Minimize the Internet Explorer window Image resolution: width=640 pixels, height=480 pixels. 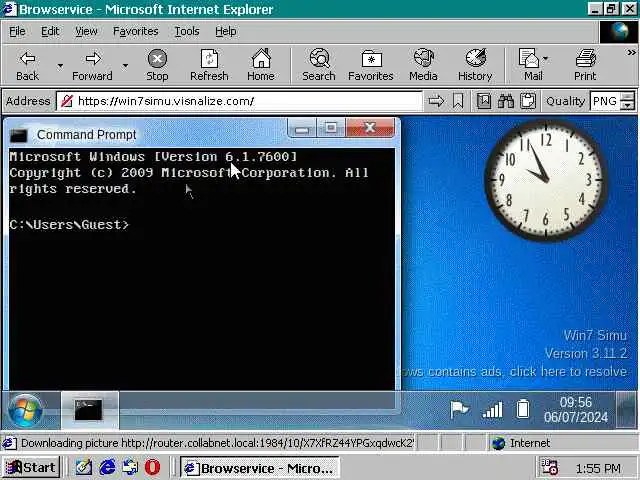coord(594,9)
